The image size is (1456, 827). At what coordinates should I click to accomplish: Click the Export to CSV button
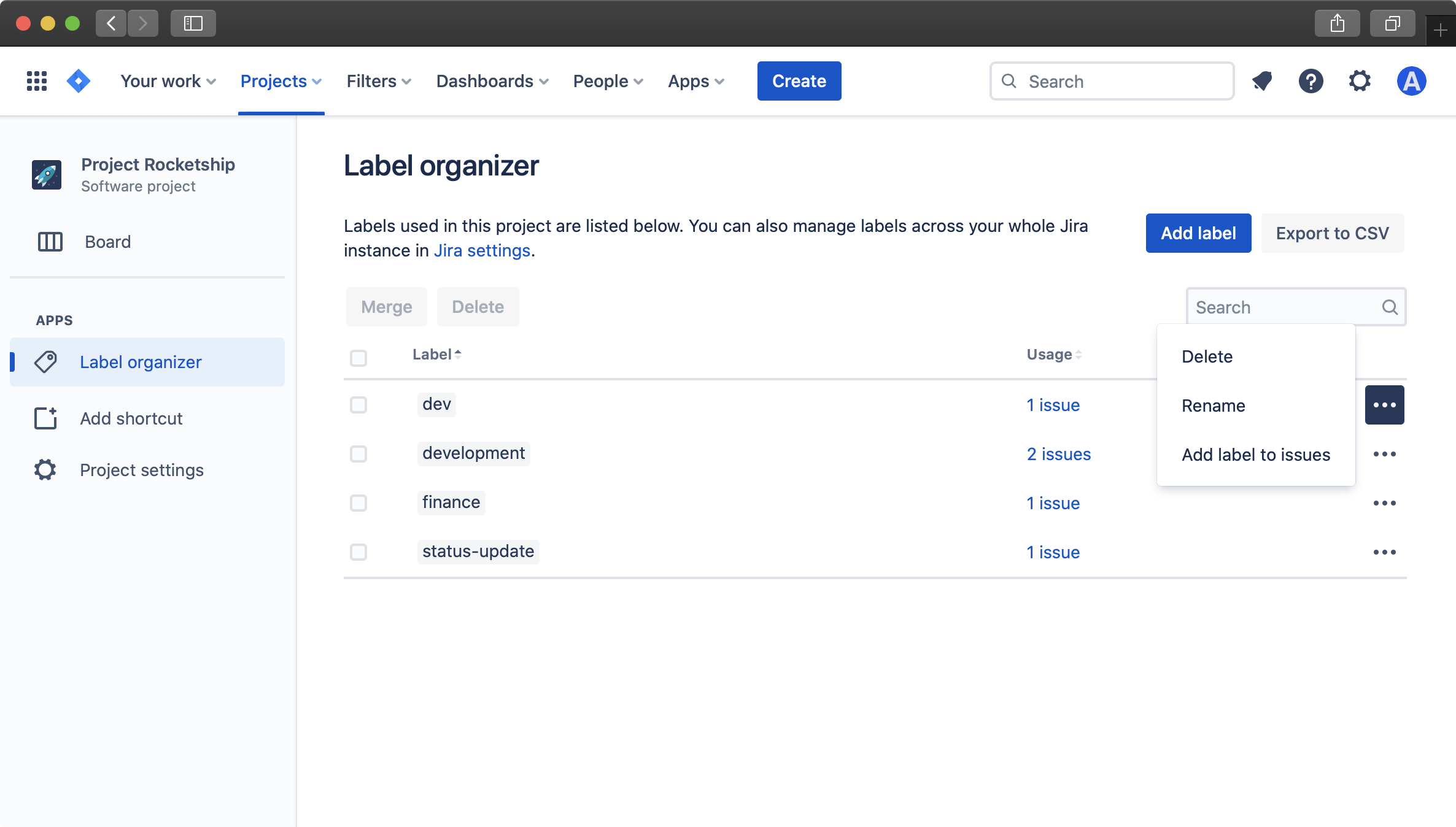pos(1333,233)
